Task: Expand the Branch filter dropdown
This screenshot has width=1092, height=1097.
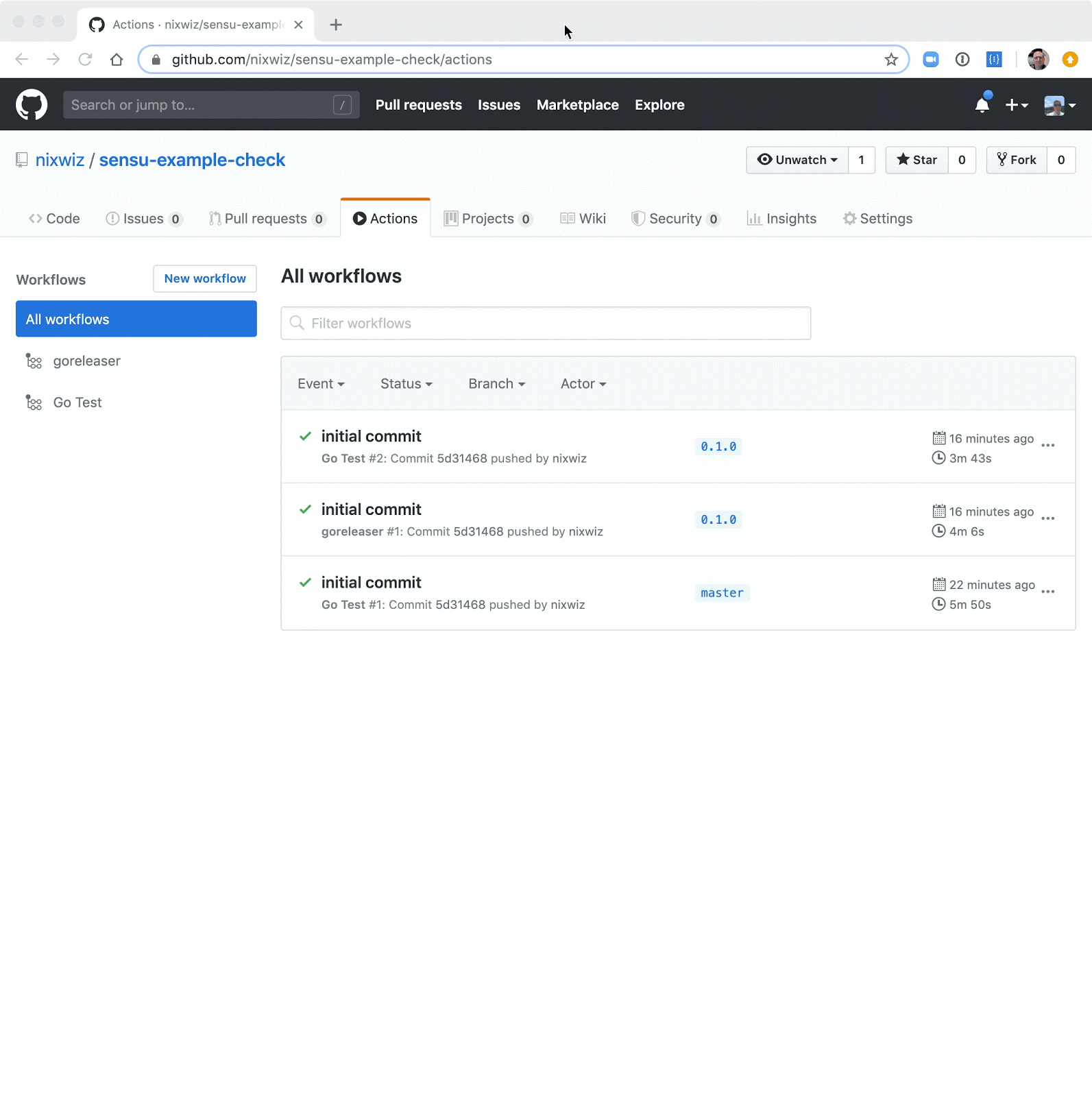Action: click(497, 384)
